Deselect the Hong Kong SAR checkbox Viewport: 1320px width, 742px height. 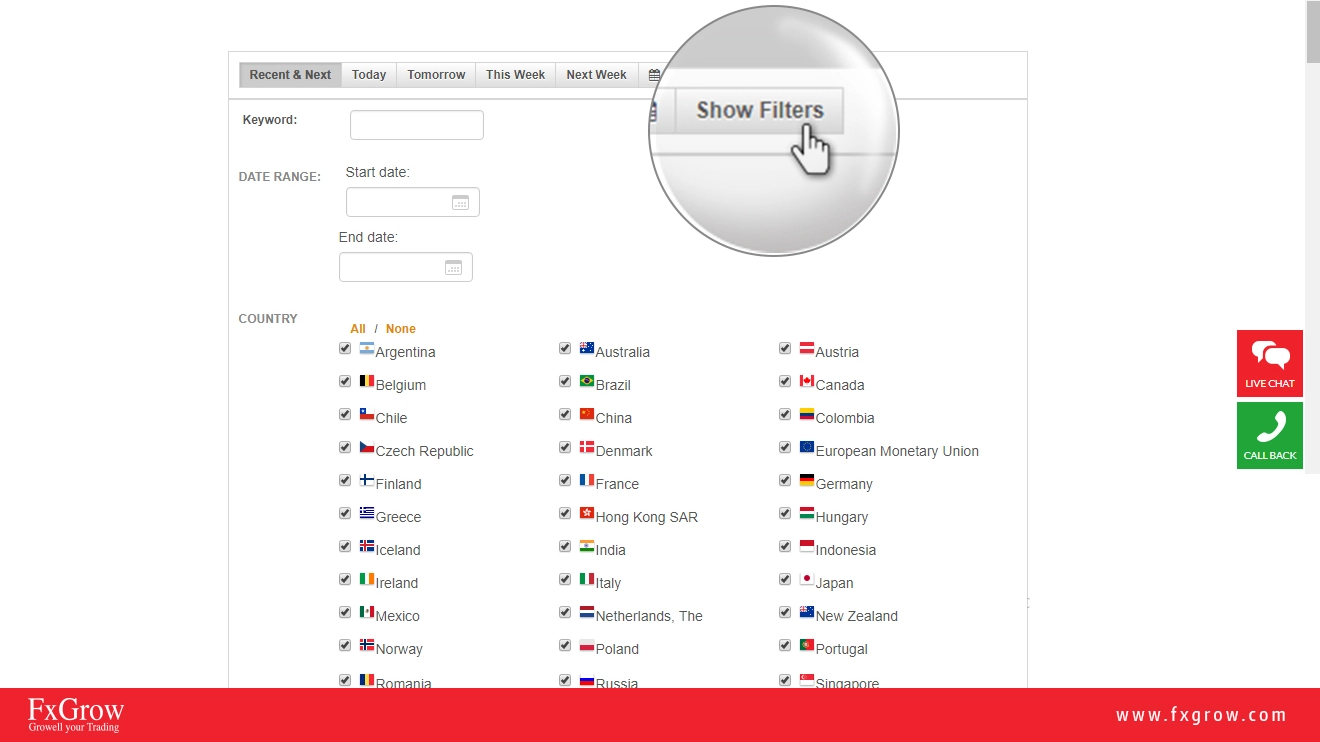pos(565,513)
